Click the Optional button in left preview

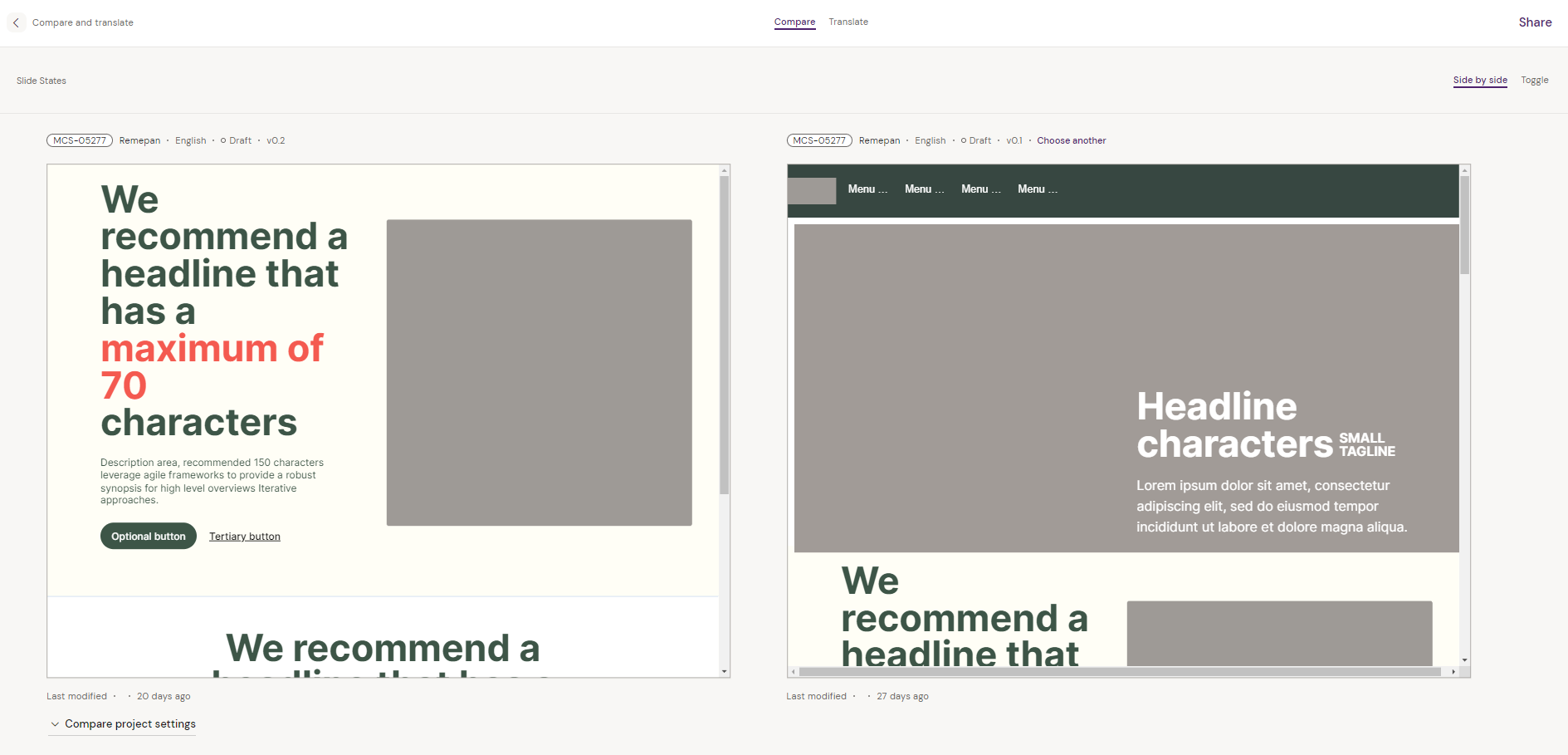pos(149,536)
